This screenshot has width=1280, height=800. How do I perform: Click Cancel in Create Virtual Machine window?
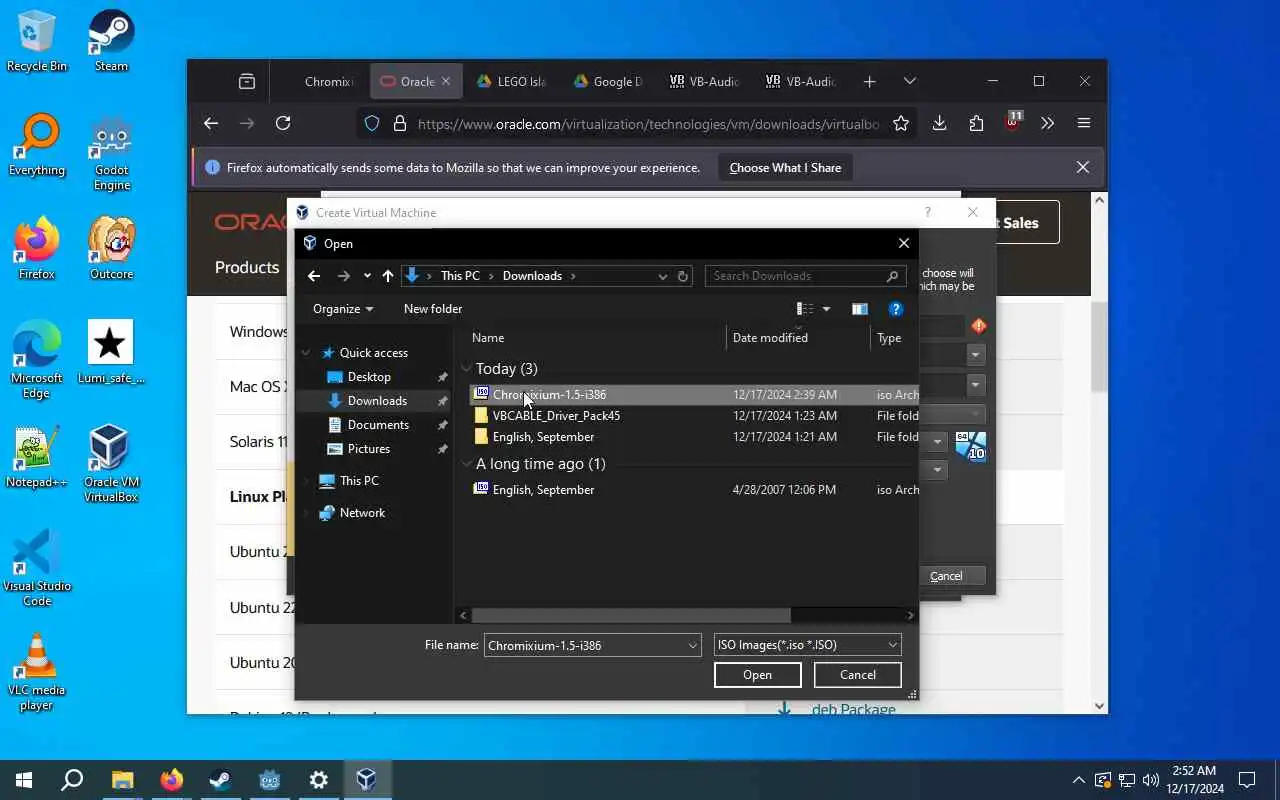click(945, 576)
